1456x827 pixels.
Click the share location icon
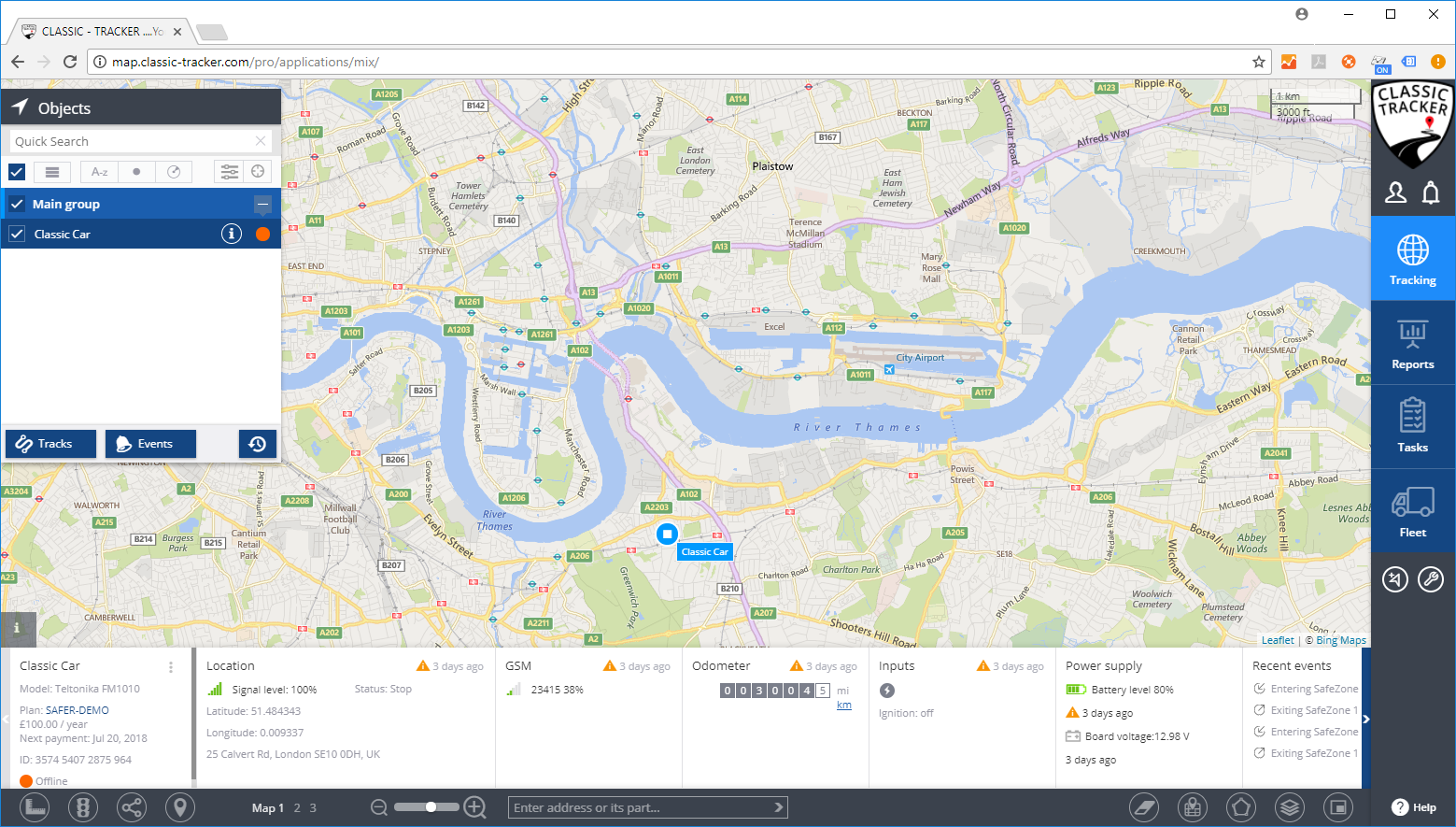pos(132,807)
